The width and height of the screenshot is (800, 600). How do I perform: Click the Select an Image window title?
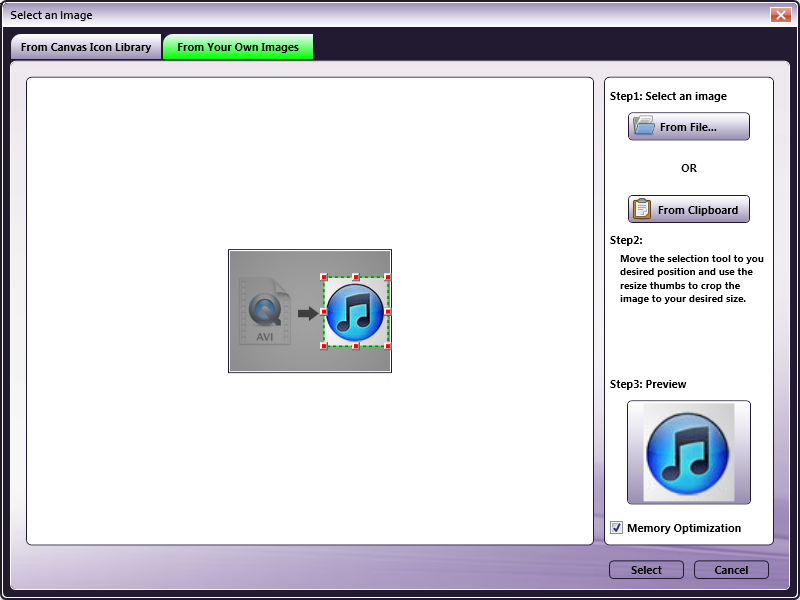point(51,15)
